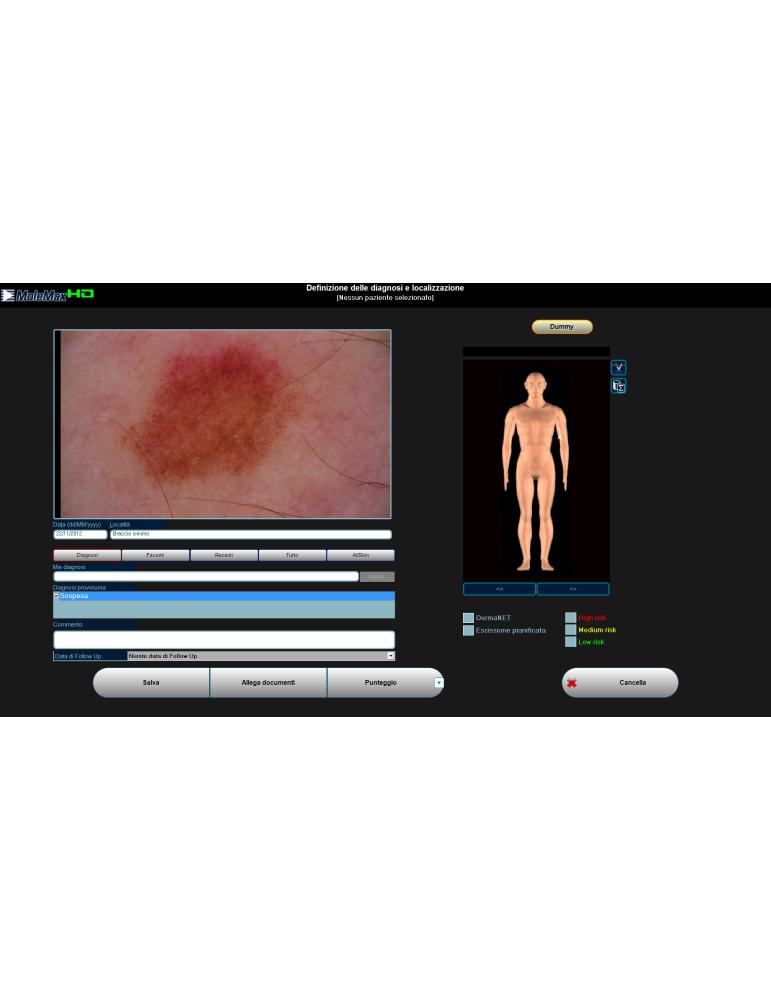Expand the Punteggio dropdown arrow
This screenshot has height=1000, width=771.
(x=438, y=683)
